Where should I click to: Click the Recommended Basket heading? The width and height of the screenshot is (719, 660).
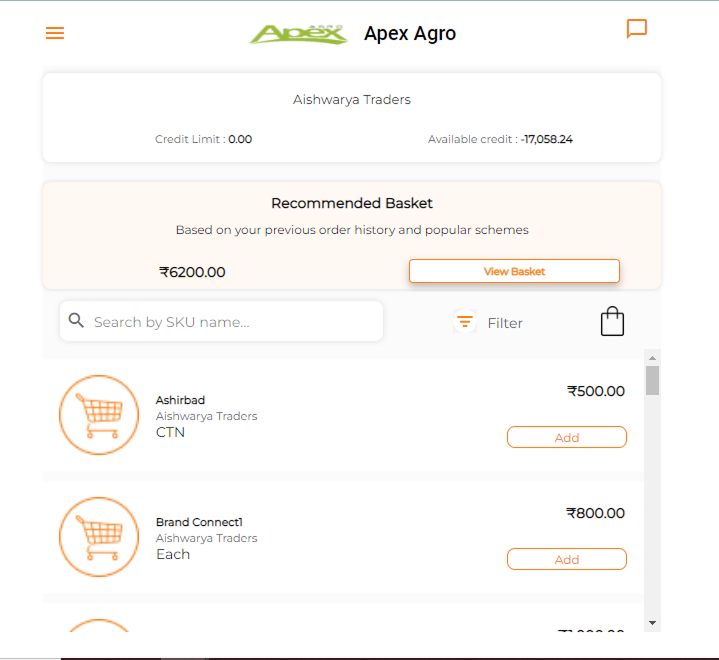tap(352, 203)
